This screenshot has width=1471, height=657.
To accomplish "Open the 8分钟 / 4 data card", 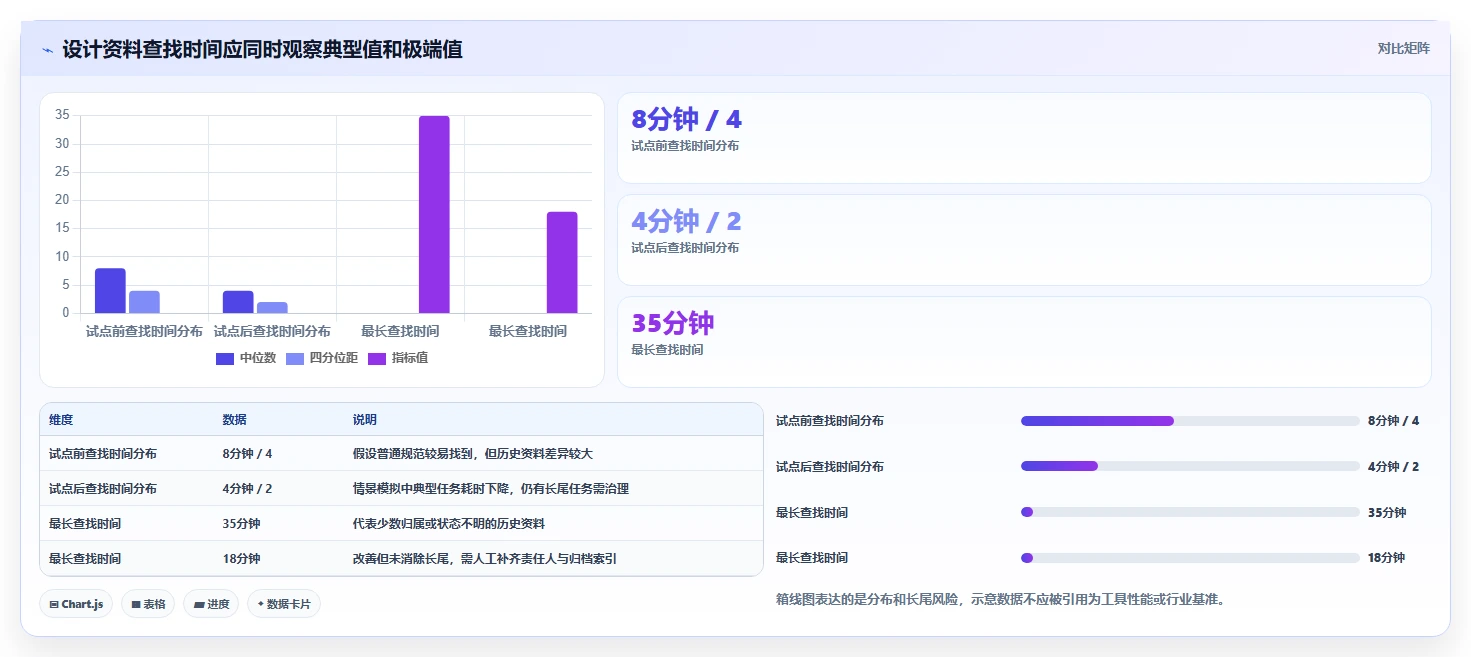I will [1024, 138].
